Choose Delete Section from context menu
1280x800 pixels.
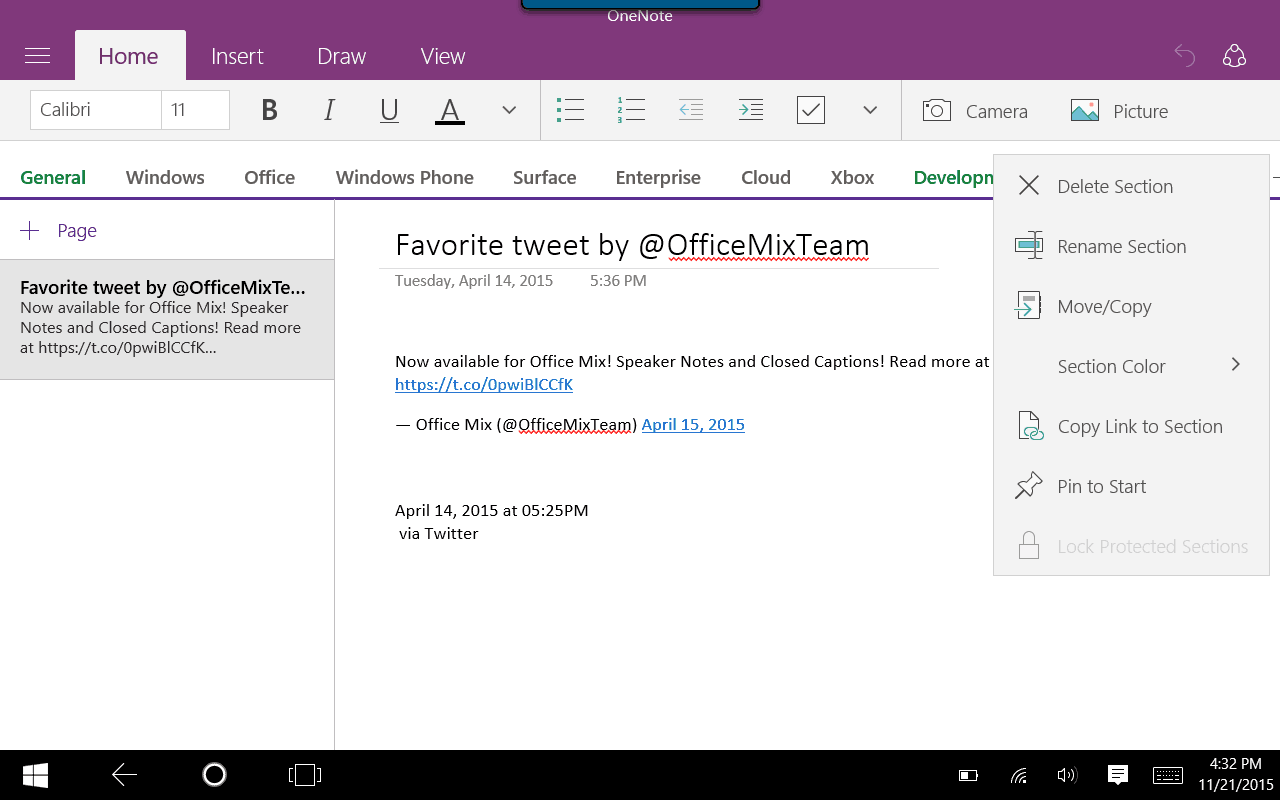tap(1131, 186)
